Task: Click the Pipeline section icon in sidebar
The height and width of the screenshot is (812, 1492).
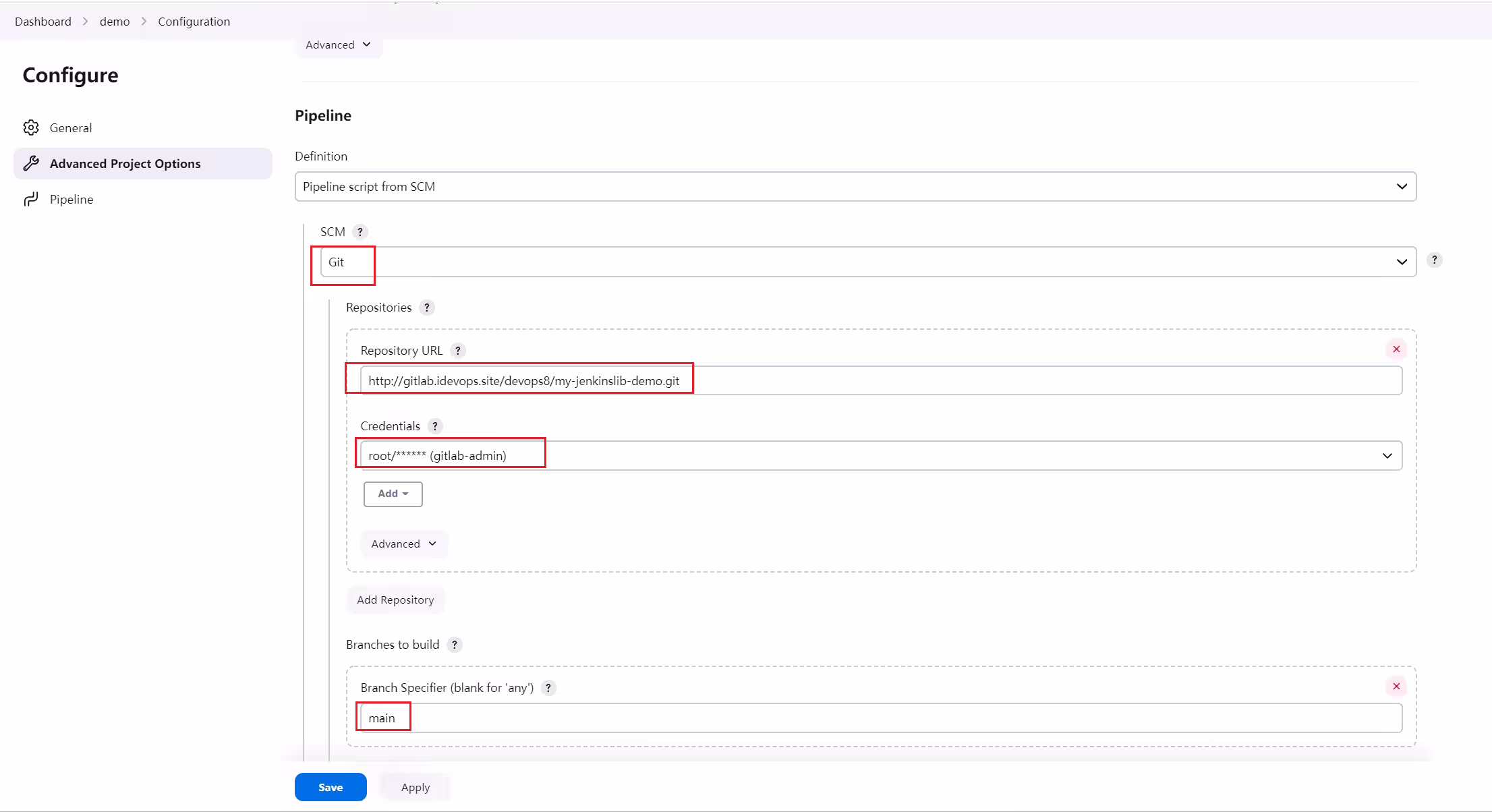Action: tap(31, 199)
